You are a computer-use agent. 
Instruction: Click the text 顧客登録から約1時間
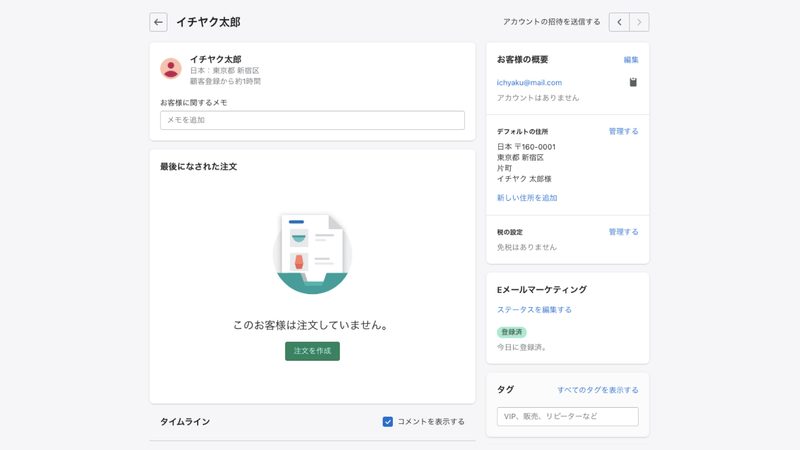pos(225,81)
